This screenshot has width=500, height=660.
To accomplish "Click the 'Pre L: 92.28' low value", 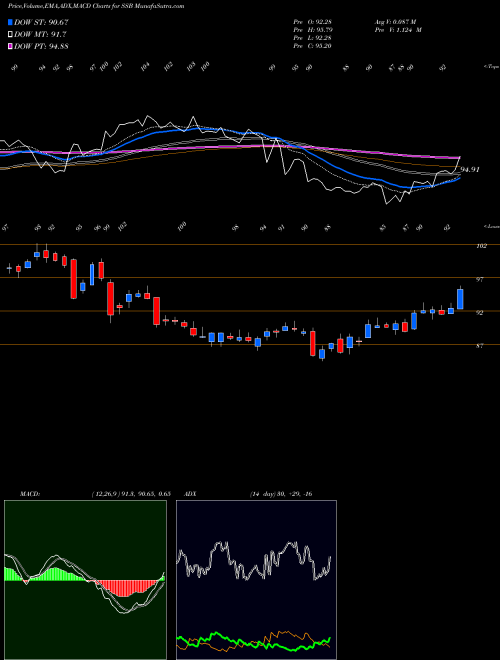I will click(x=313, y=38).
